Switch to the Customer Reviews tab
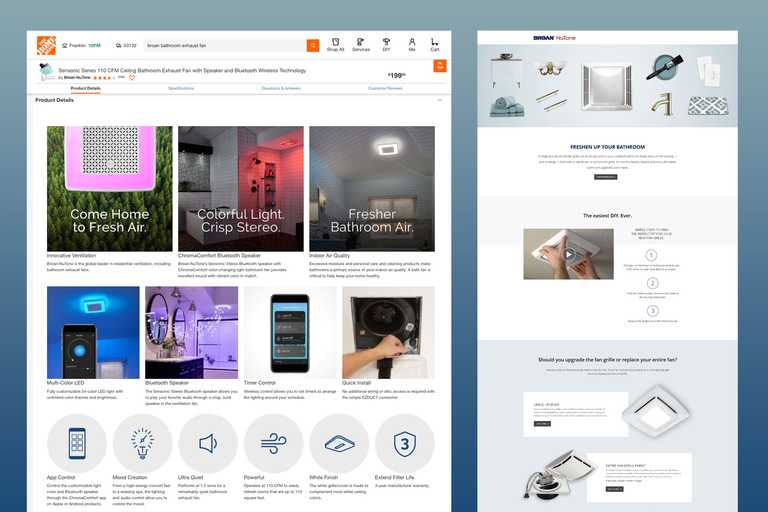This screenshot has height=512, width=768. coord(385,89)
